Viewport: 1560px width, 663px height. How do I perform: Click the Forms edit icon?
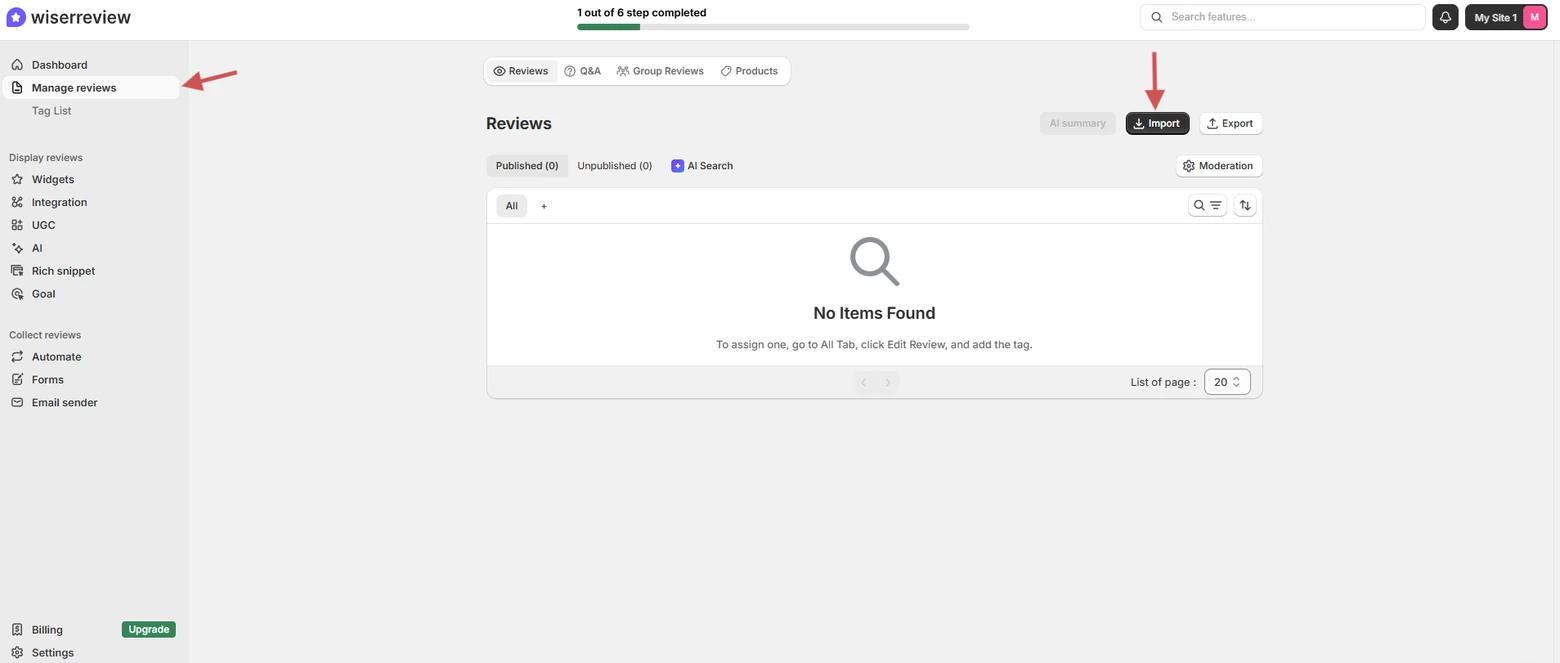17,379
